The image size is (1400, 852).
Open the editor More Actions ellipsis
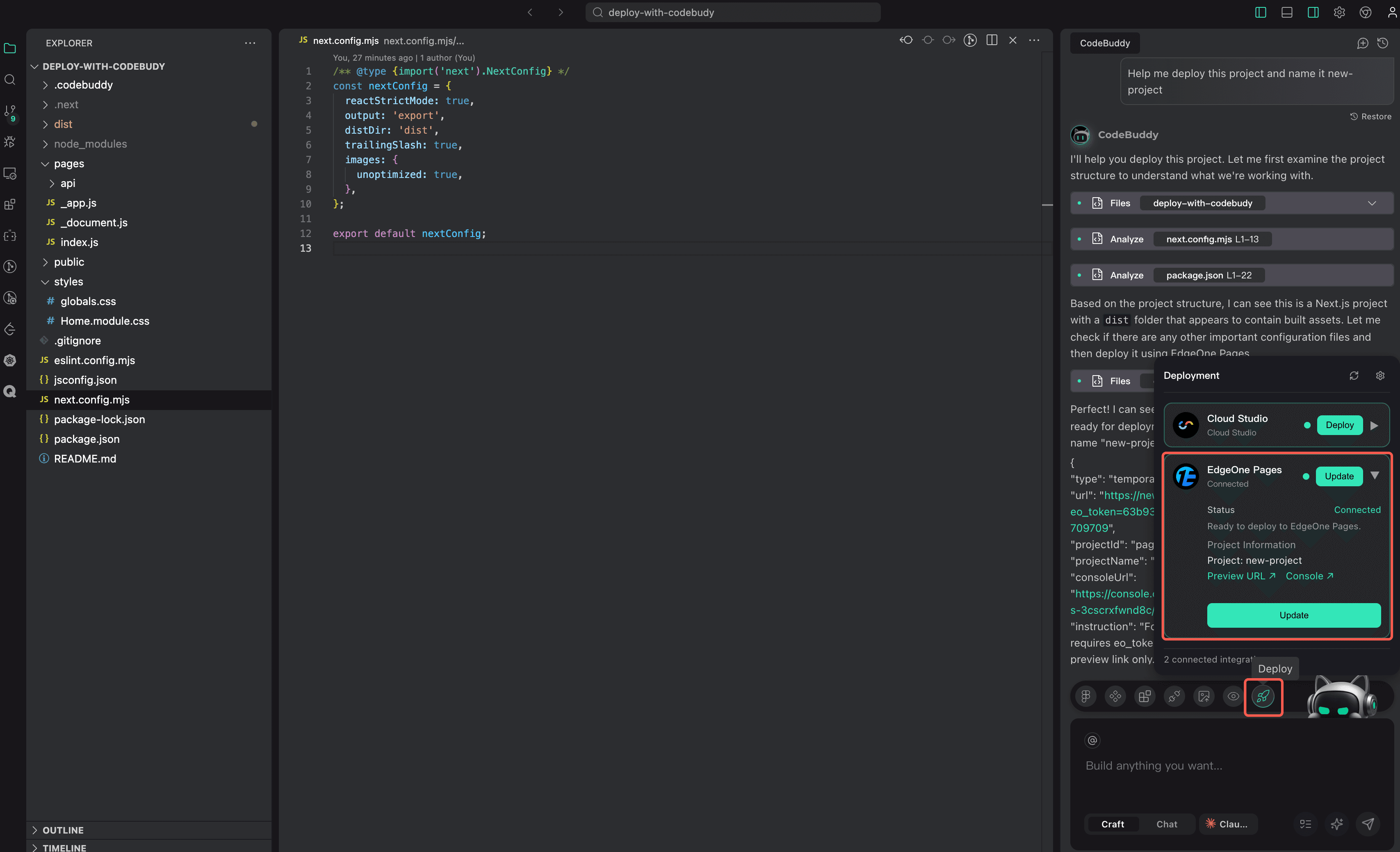pyautogui.click(x=1034, y=40)
